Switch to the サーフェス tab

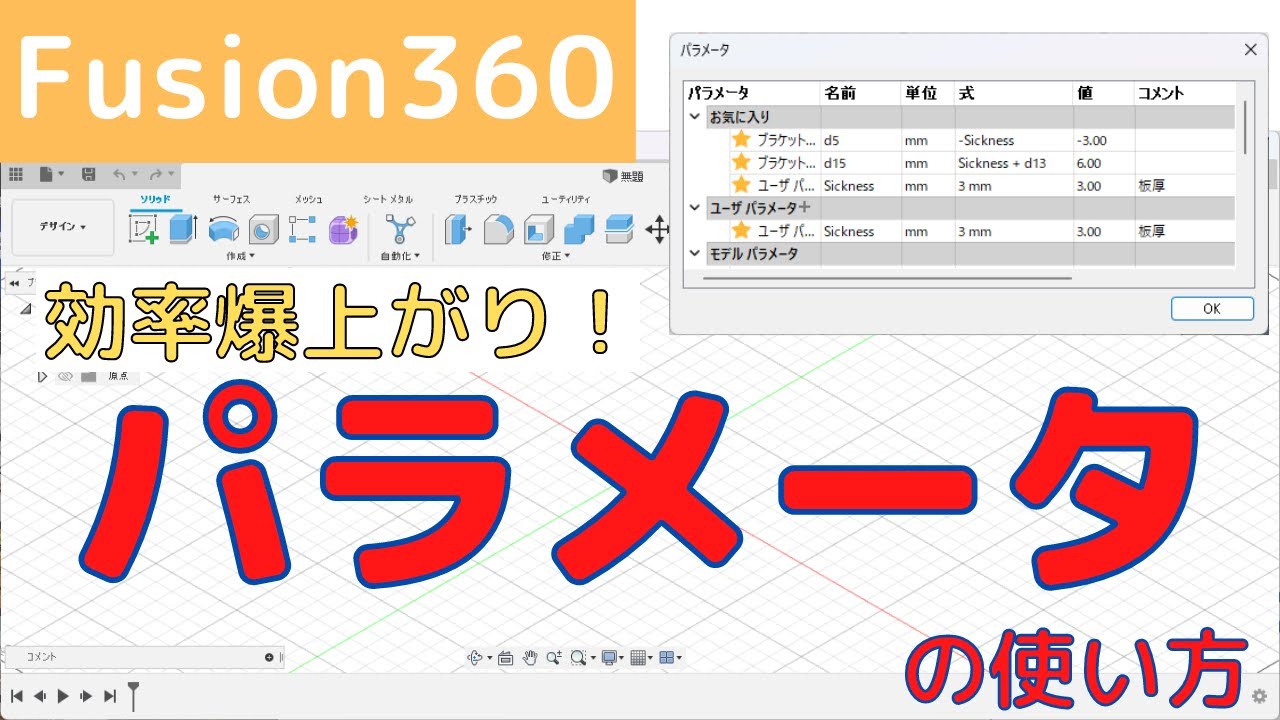click(x=231, y=200)
